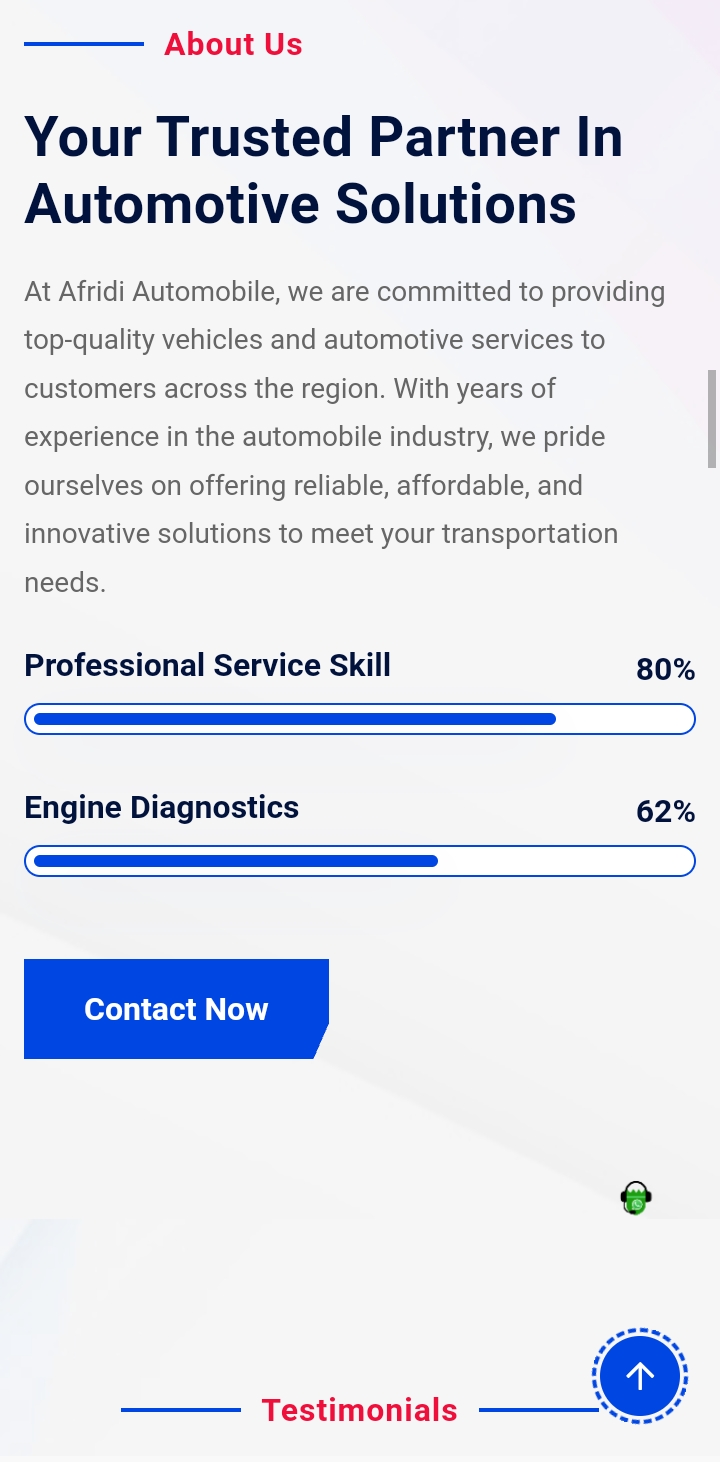Click the 80% value text
Image resolution: width=720 pixels, height=1462 pixels.
[x=665, y=669]
